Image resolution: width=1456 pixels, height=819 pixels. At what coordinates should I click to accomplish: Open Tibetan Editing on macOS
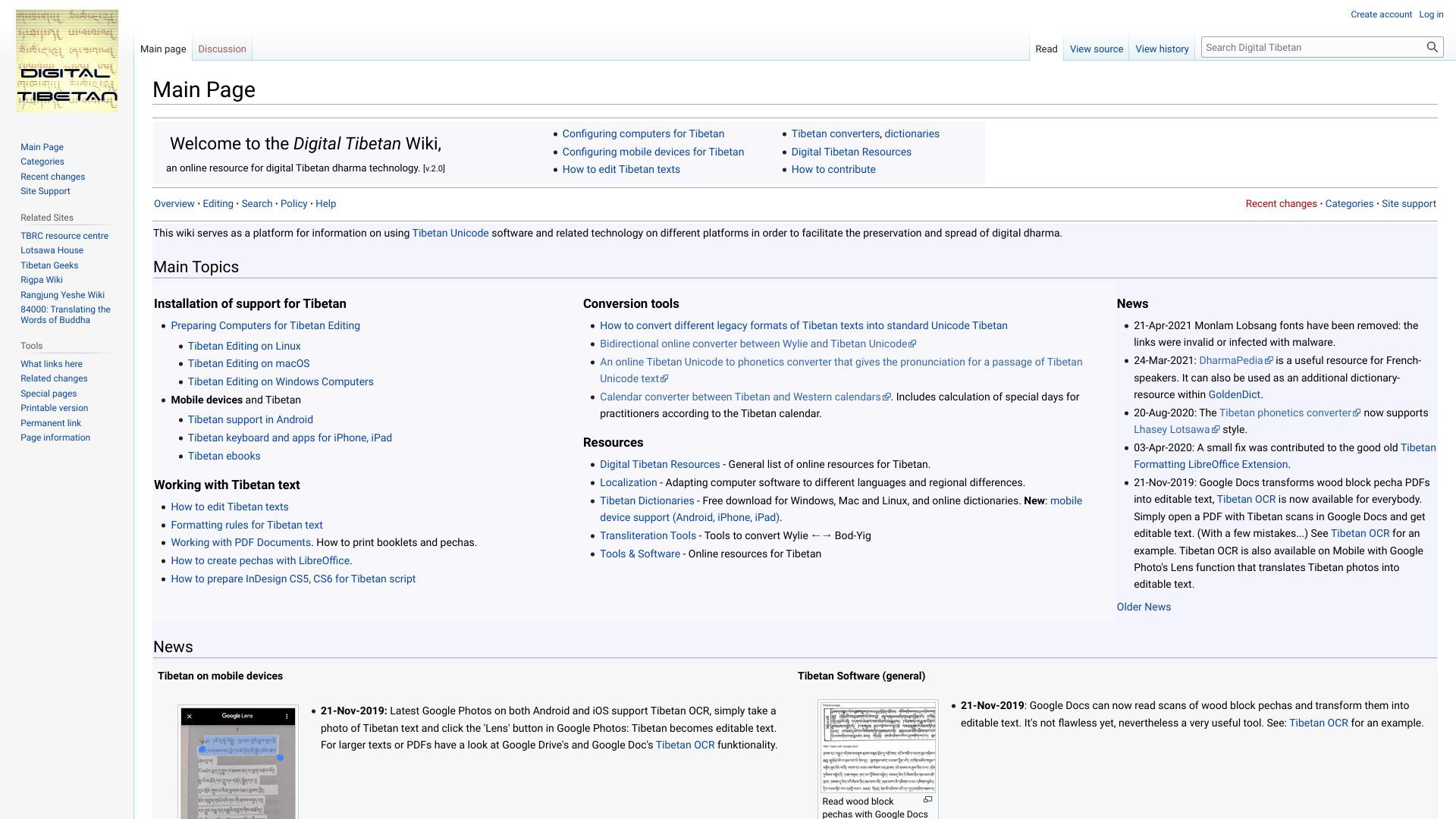tap(249, 363)
